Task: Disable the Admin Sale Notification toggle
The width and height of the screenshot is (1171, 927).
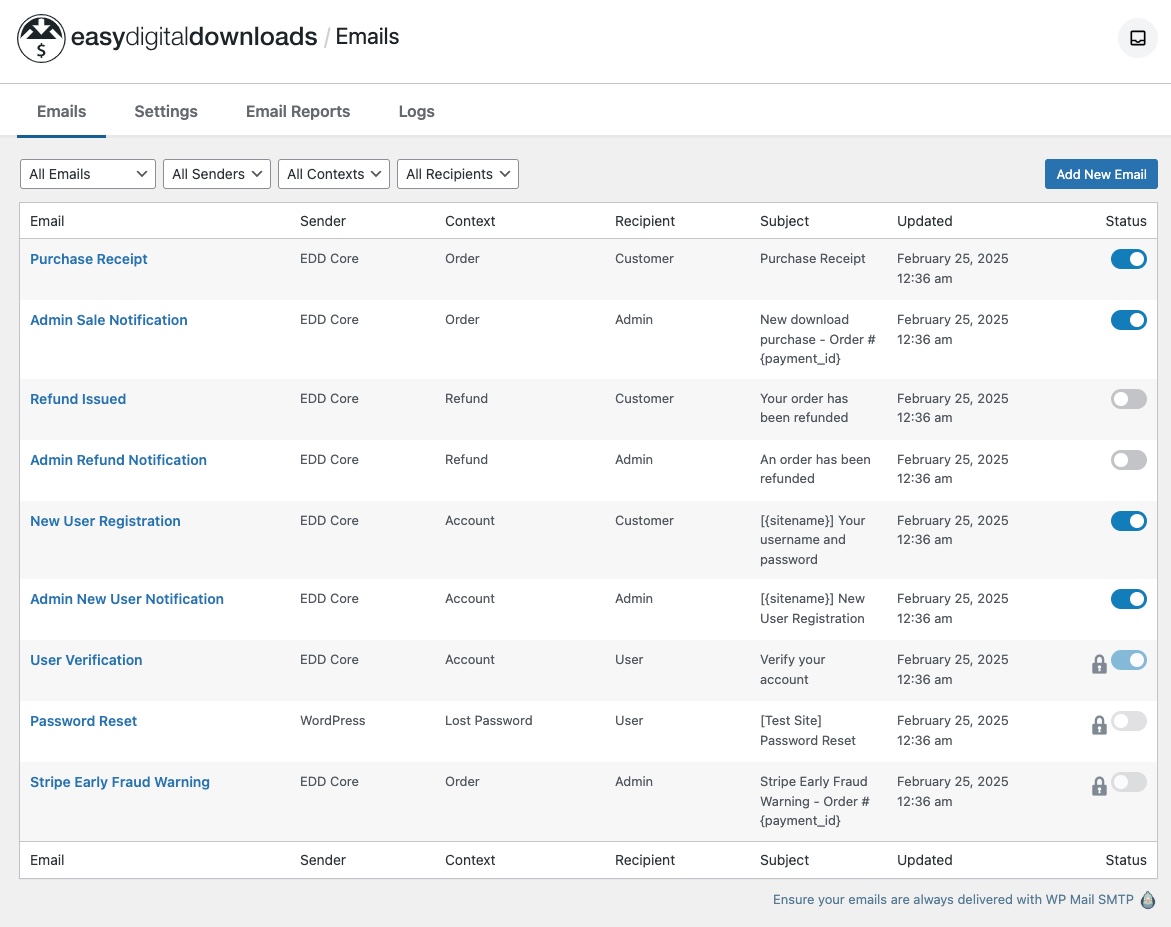Action: coord(1128,320)
